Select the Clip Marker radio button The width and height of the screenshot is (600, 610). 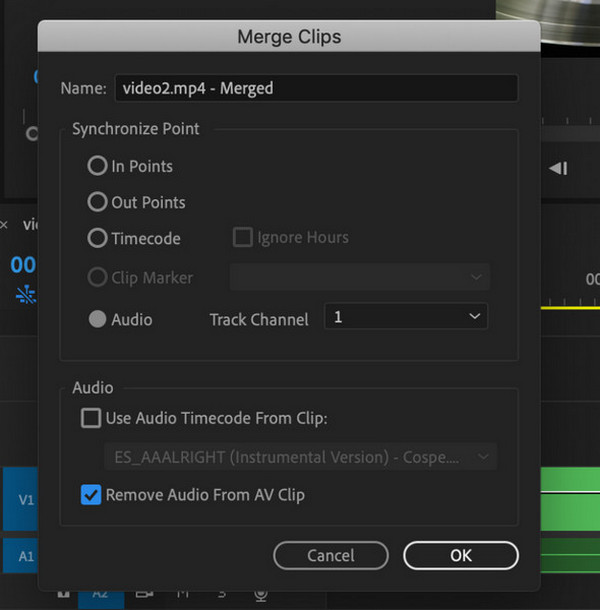pos(97,277)
